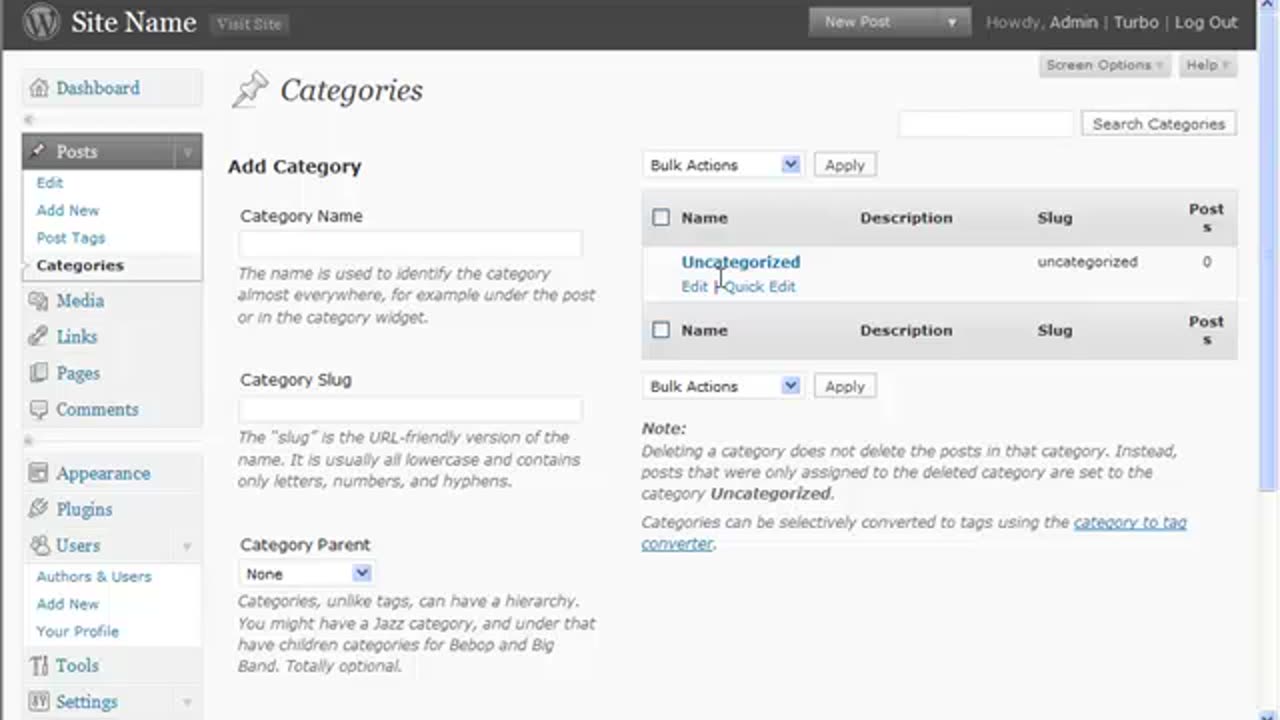Click the Users people icon
This screenshot has width=1280, height=720.
tap(39, 545)
